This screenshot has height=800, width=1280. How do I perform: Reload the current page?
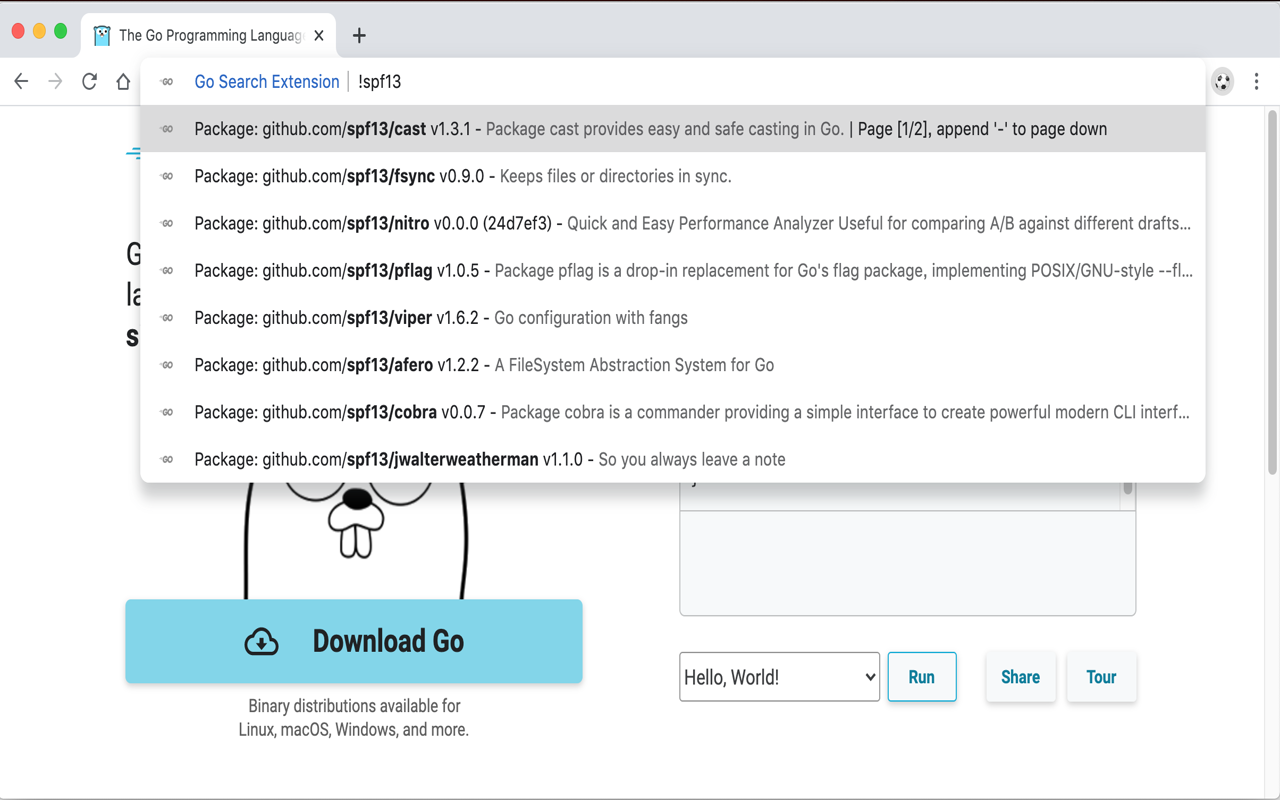coord(89,82)
